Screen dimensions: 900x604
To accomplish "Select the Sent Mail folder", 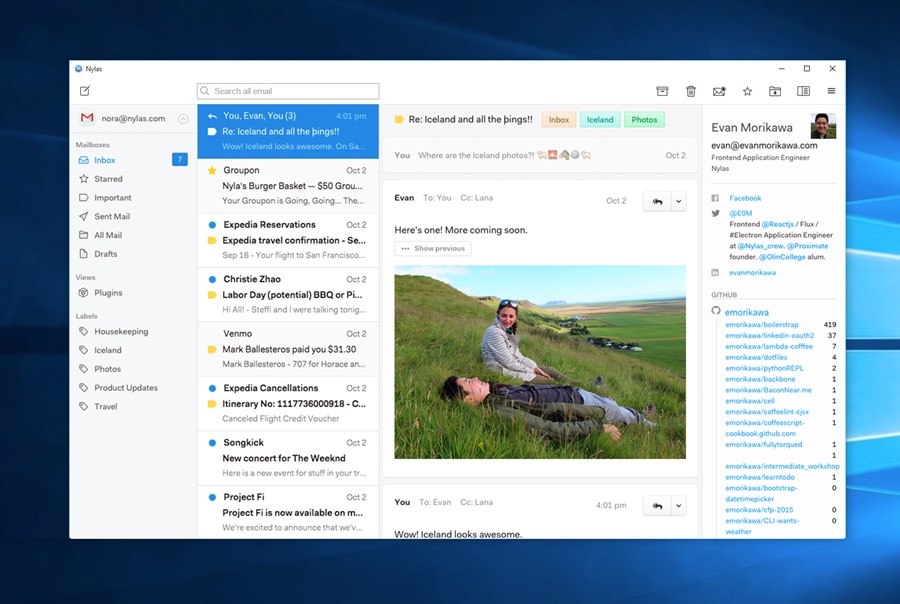I will coord(112,216).
